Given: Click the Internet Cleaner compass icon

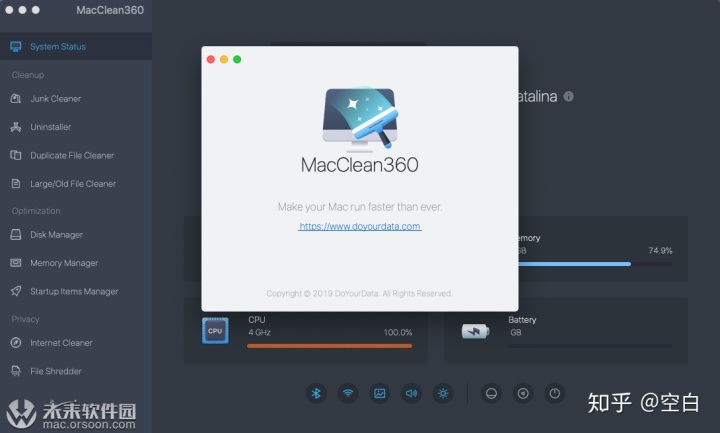Looking at the screenshot, I should [x=16, y=343].
